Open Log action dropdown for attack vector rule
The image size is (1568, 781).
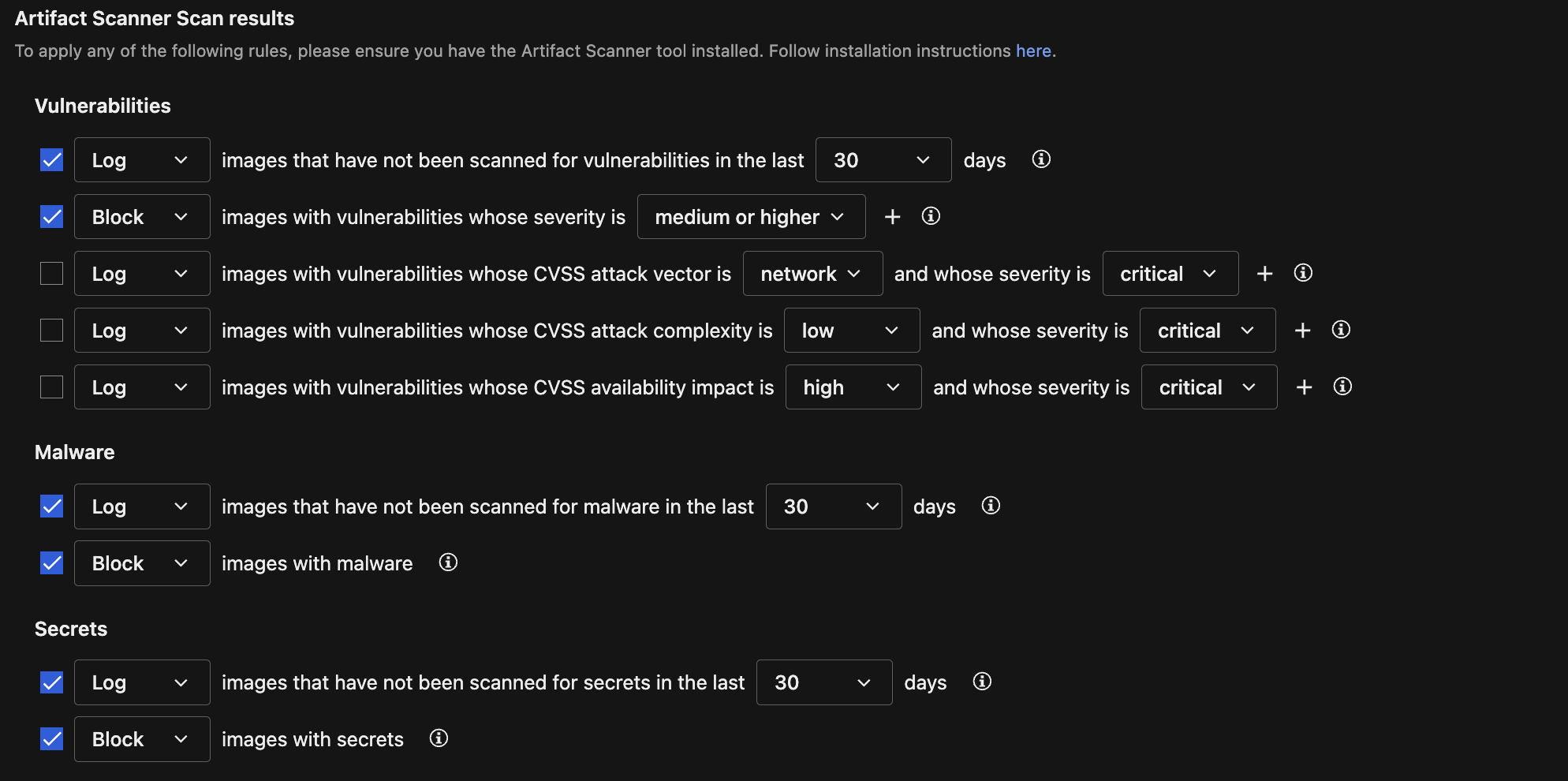click(142, 274)
